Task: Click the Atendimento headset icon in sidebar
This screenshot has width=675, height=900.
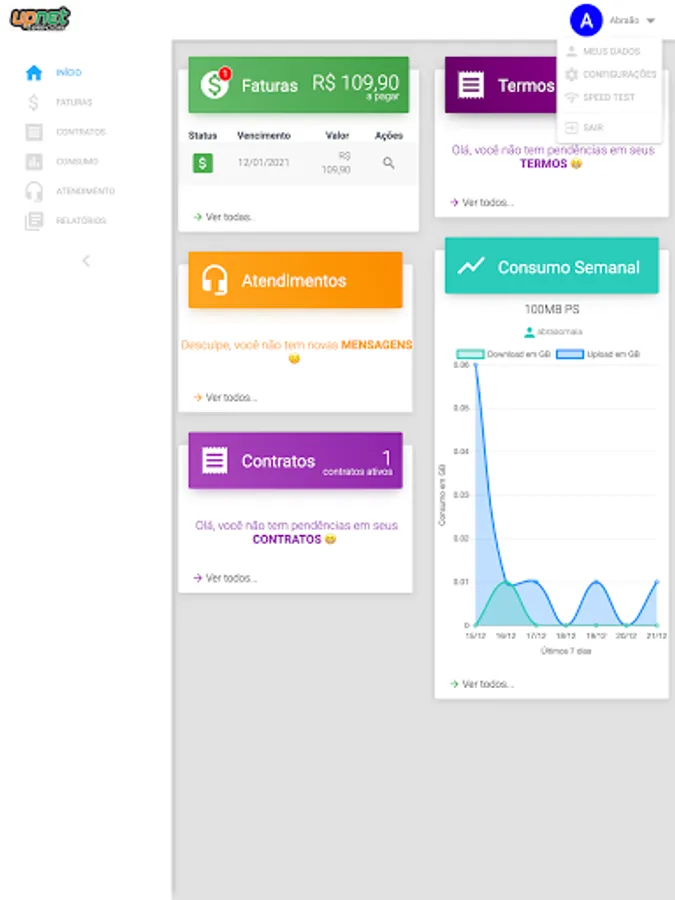Action: pyautogui.click(x=34, y=191)
